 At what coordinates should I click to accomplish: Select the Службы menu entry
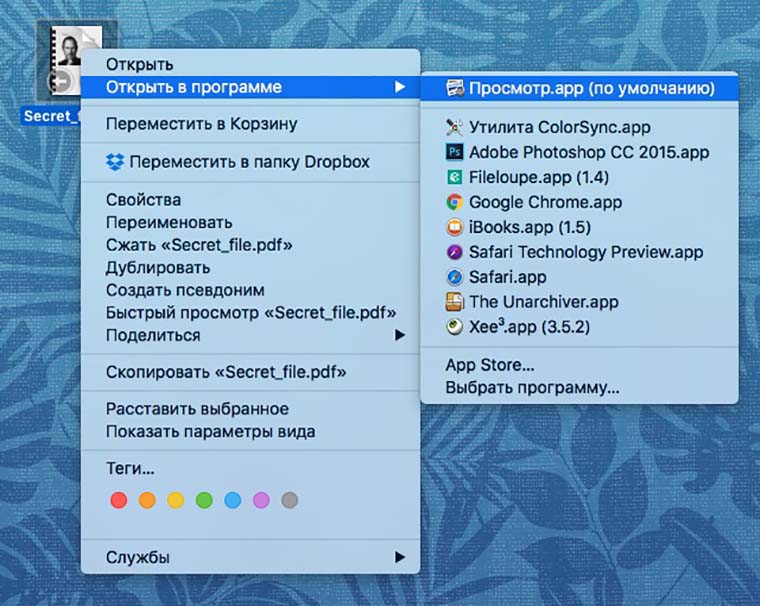point(251,558)
